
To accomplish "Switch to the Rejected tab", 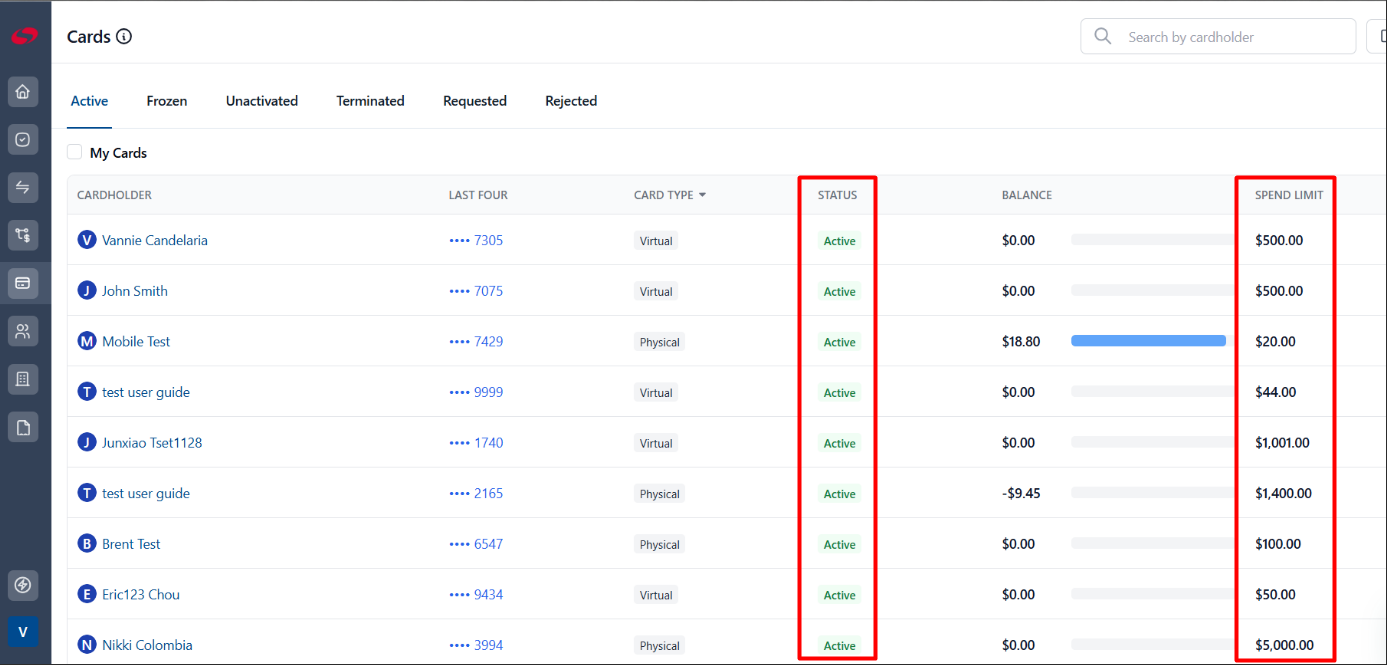I will (x=571, y=101).
